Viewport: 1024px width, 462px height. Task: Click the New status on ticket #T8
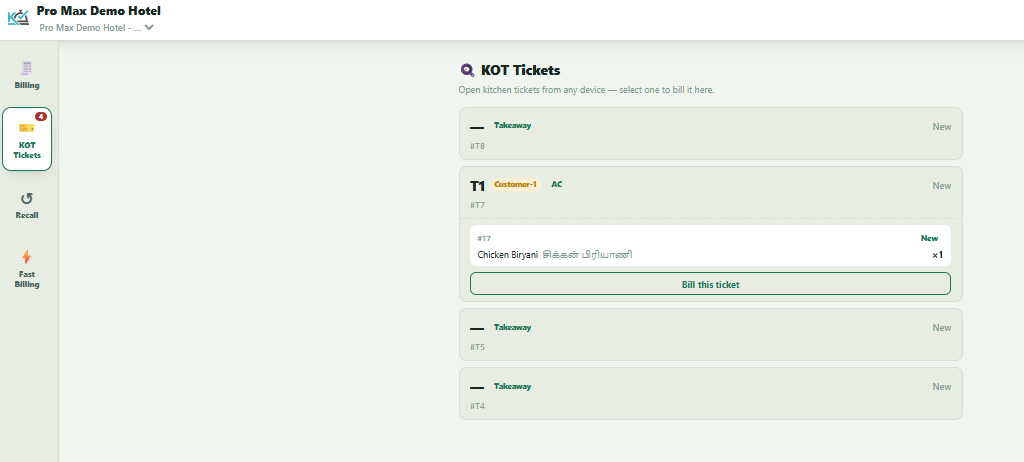coord(942,127)
